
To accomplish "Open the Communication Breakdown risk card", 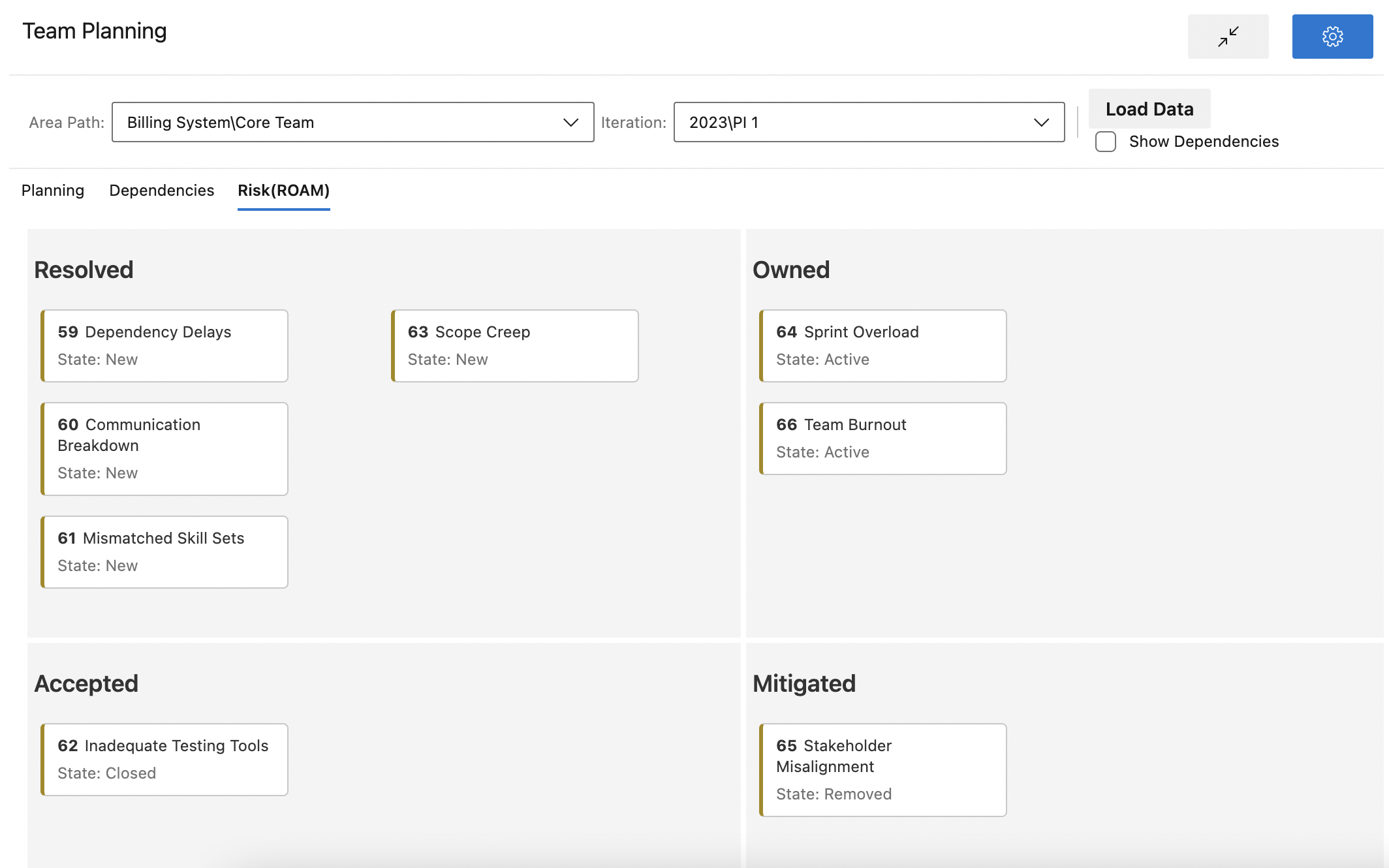I will click(164, 448).
